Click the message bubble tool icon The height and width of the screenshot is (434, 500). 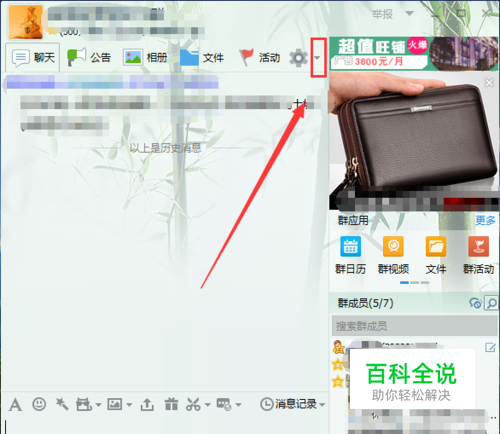(224, 404)
